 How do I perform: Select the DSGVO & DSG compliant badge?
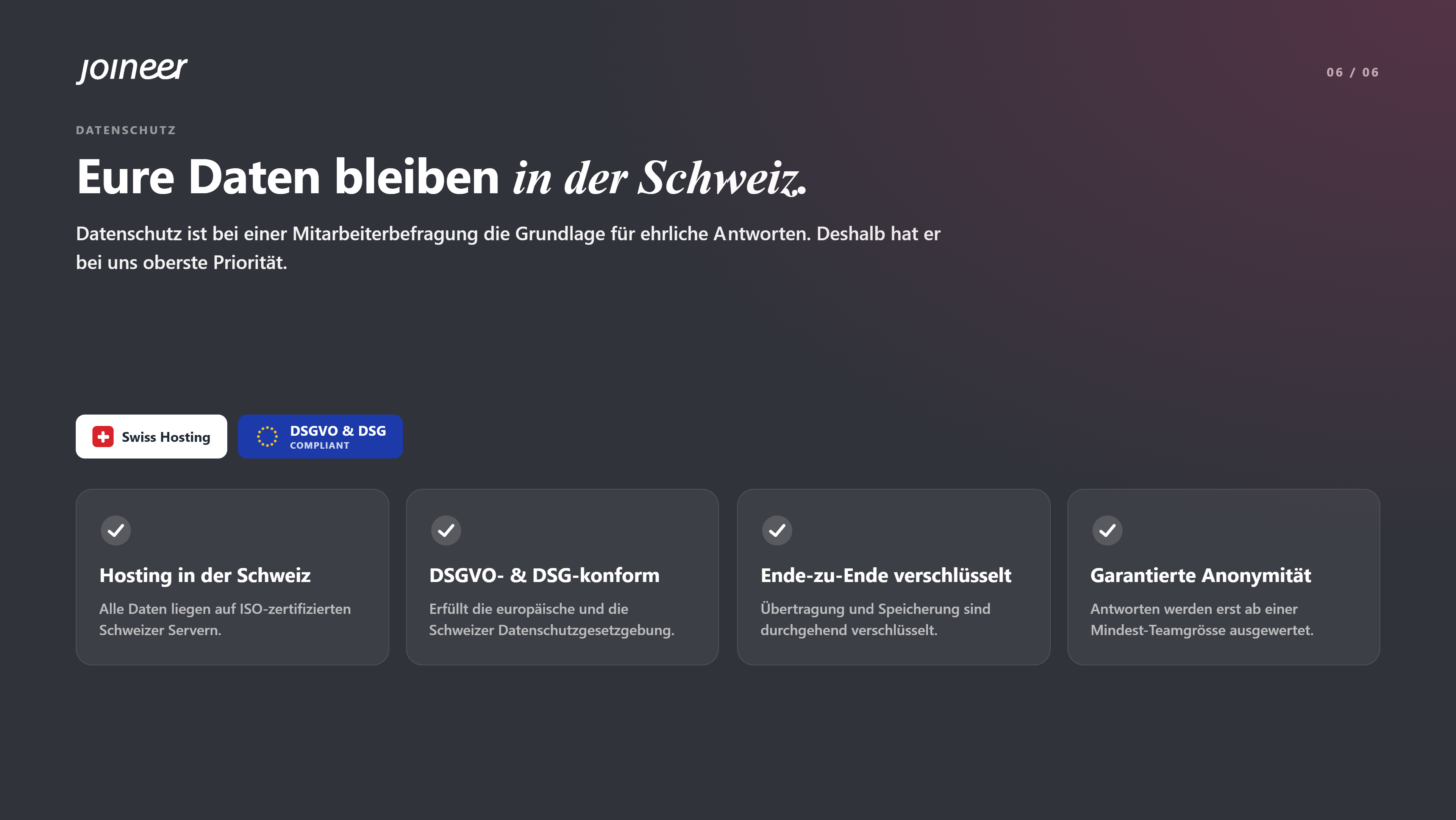point(320,437)
